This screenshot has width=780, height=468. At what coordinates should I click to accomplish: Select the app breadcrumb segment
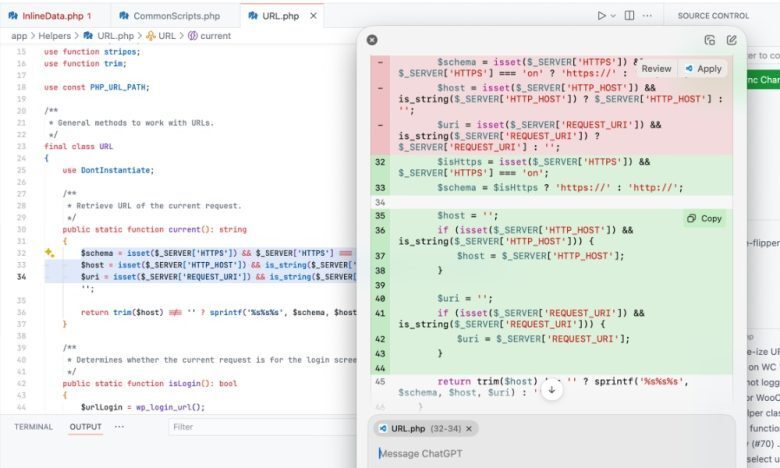tap(19, 36)
